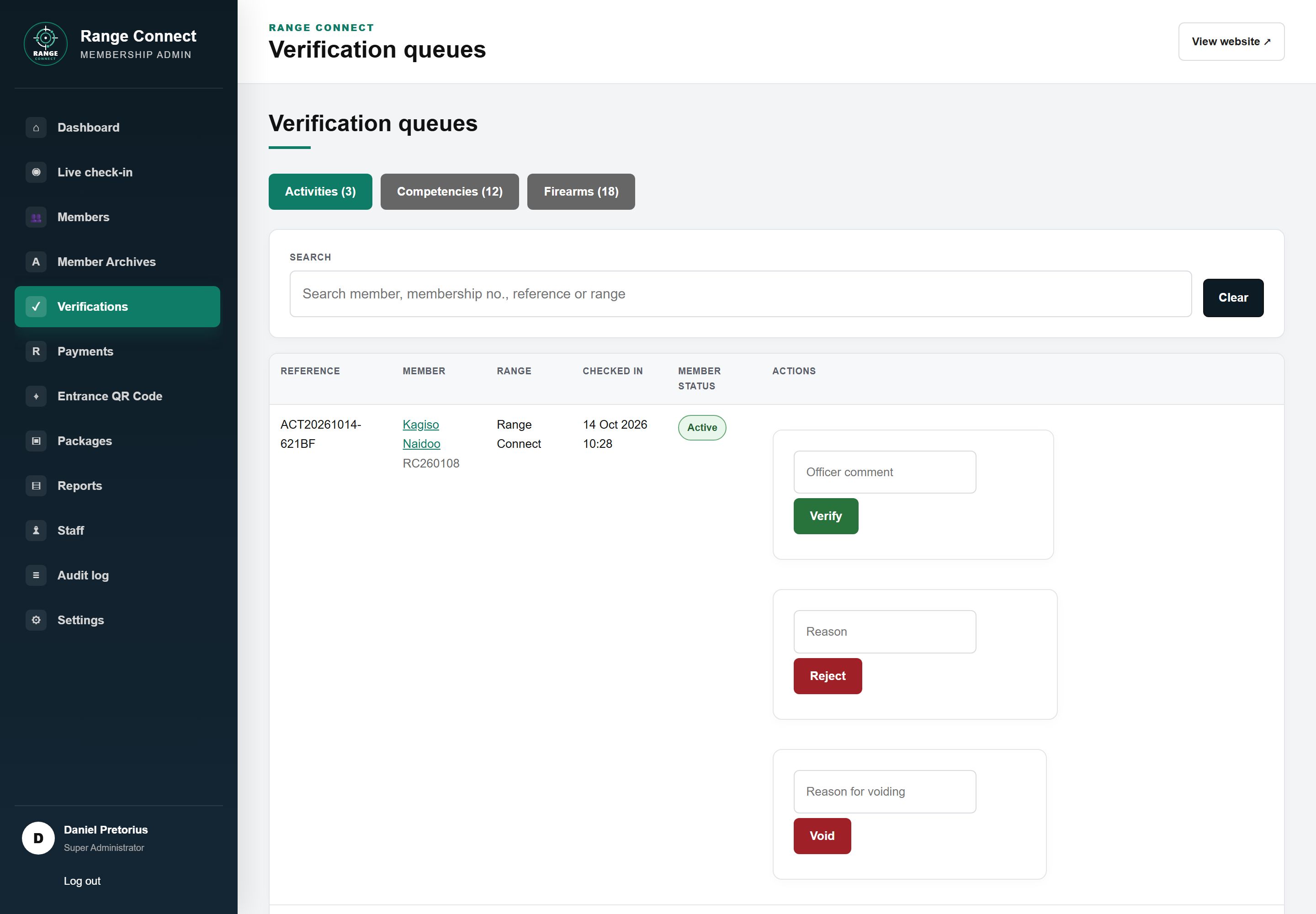Click the Audit log lines icon
1316x914 pixels.
click(36, 575)
